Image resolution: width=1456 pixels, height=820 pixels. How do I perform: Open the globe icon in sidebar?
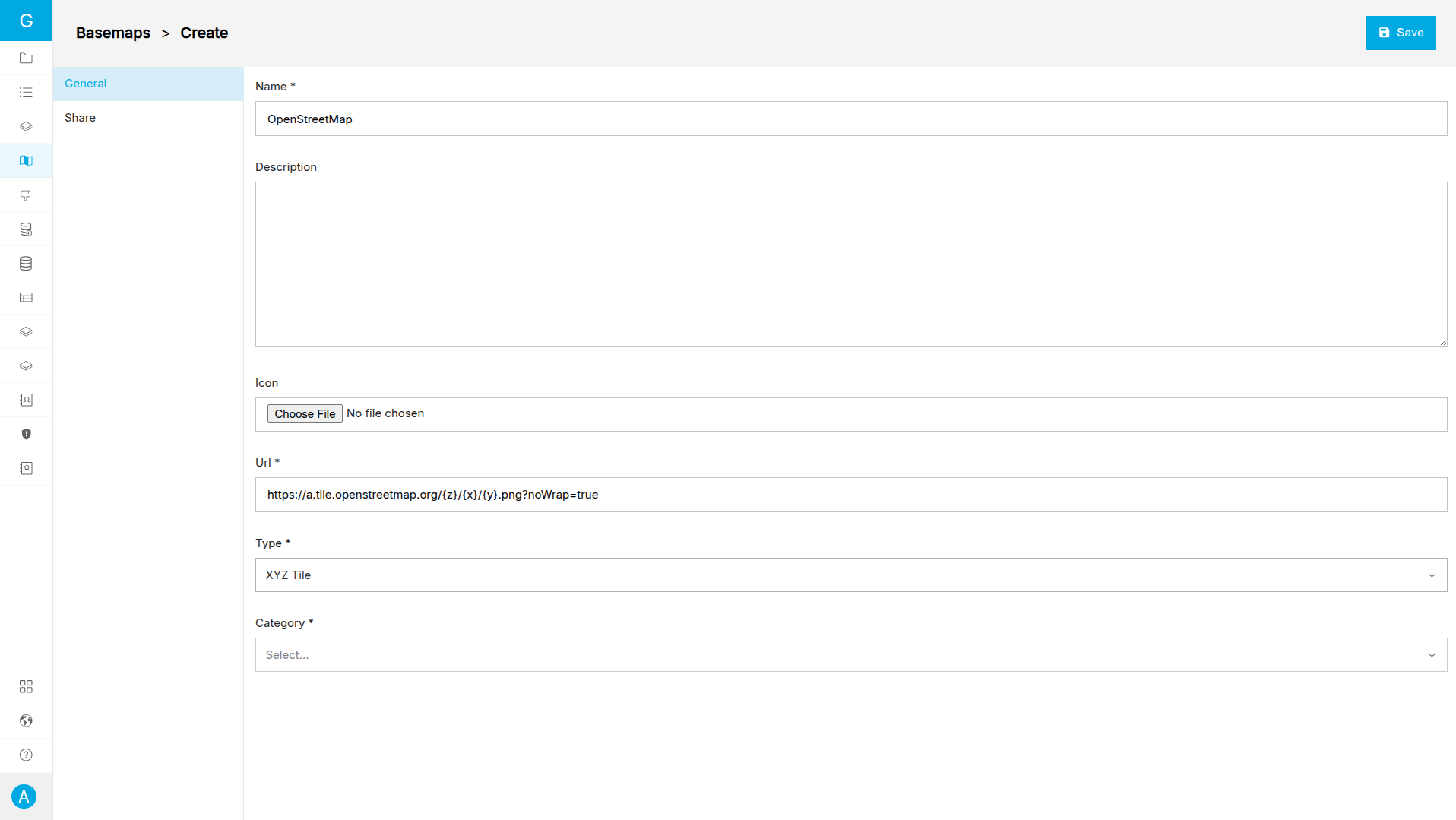(x=26, y=720)
